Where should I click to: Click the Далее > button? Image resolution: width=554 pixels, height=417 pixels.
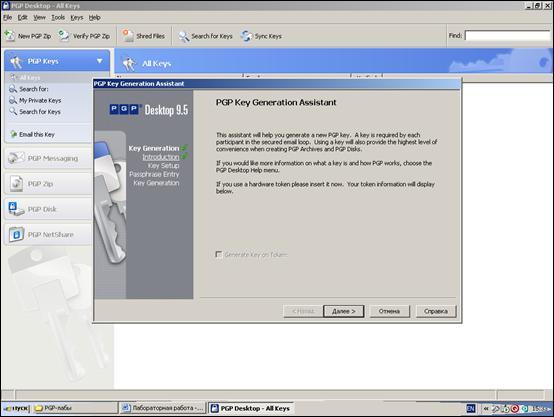[x=343, y=311]
